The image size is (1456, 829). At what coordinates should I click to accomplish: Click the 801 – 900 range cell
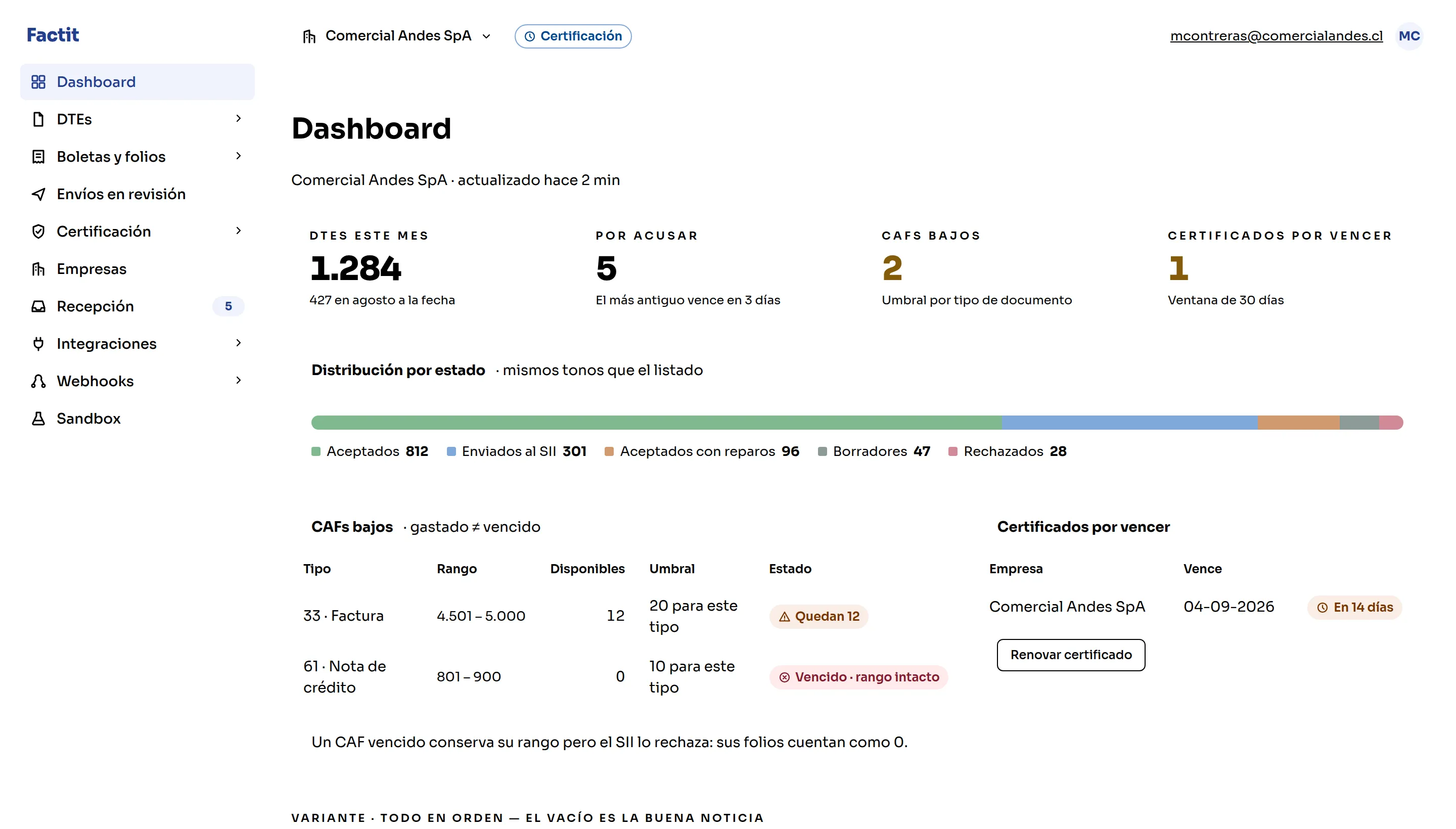469,677
